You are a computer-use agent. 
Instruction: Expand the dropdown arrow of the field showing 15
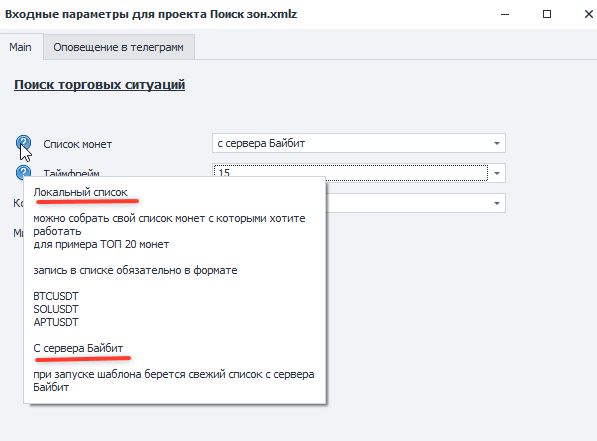496,173
